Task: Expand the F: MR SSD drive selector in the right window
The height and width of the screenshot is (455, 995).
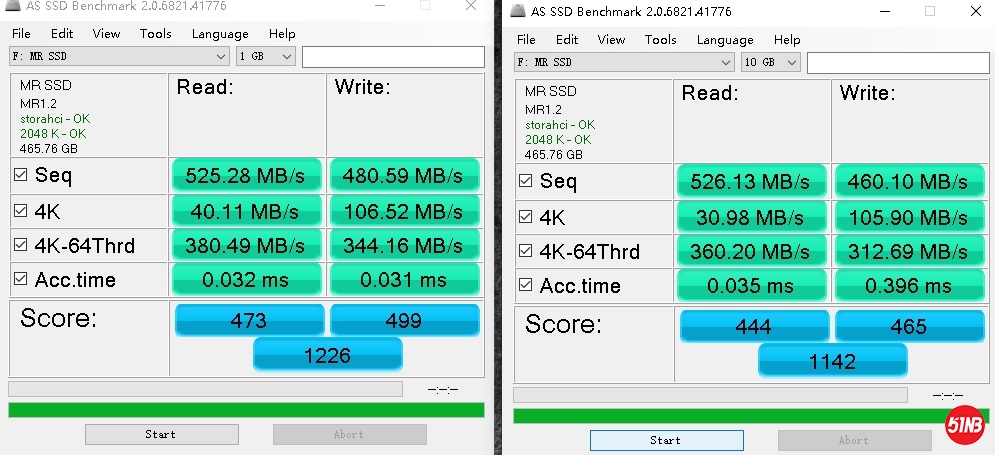Action: (625, 62)
